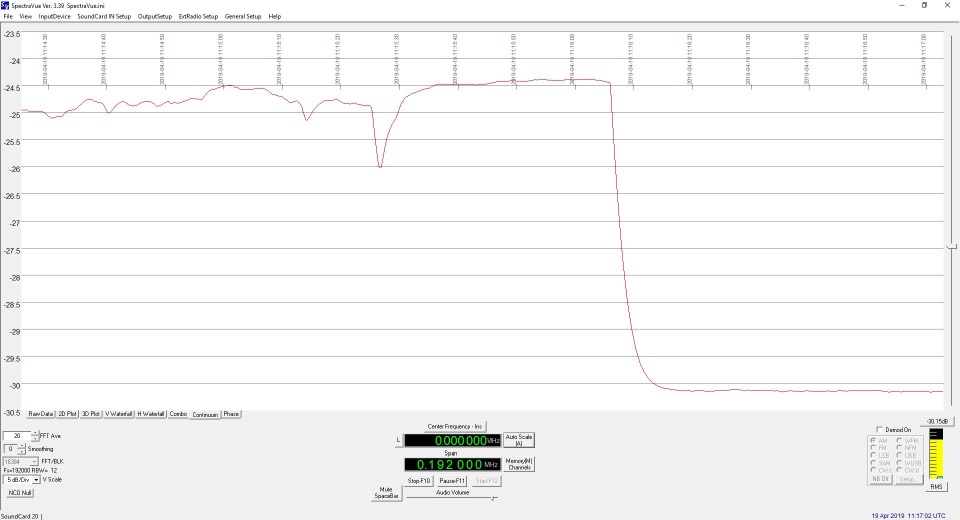The width and height of the screenshot is (960, 520).
Task: Open the SoundCard IN Setup menu
Action: click(x=104, y=17)
